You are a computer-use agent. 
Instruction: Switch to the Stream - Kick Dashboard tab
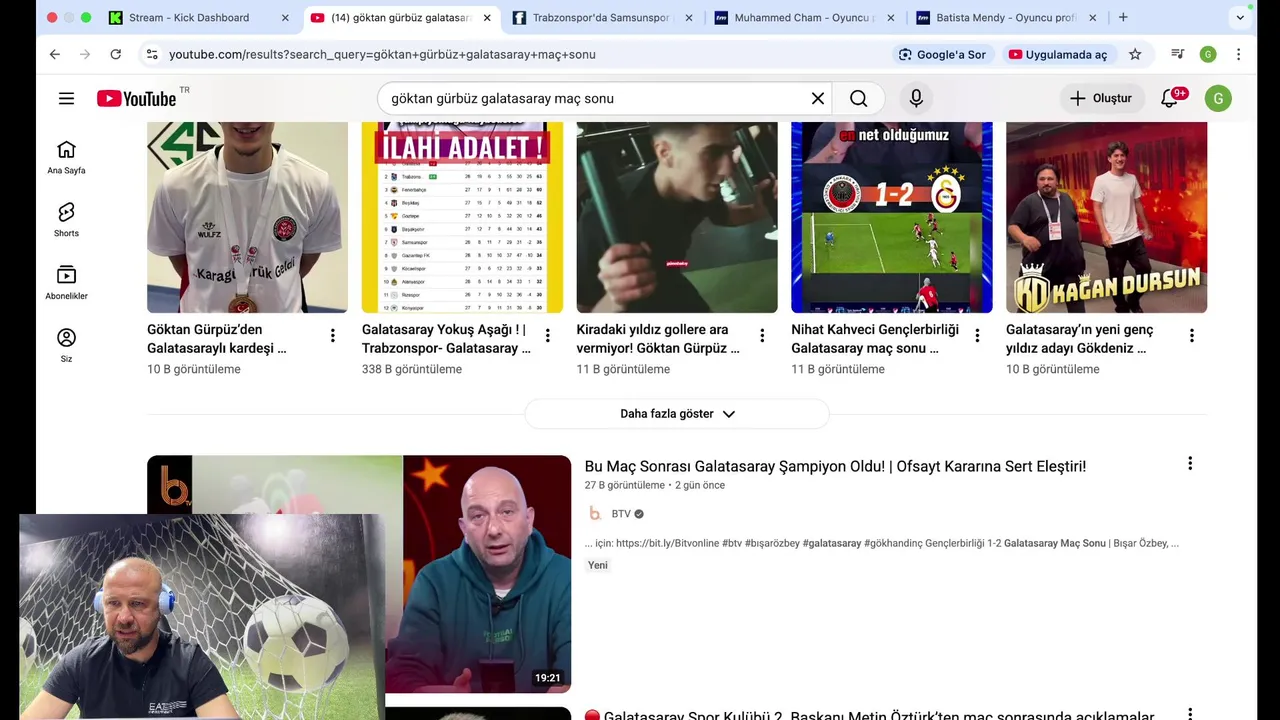(188, 17)
